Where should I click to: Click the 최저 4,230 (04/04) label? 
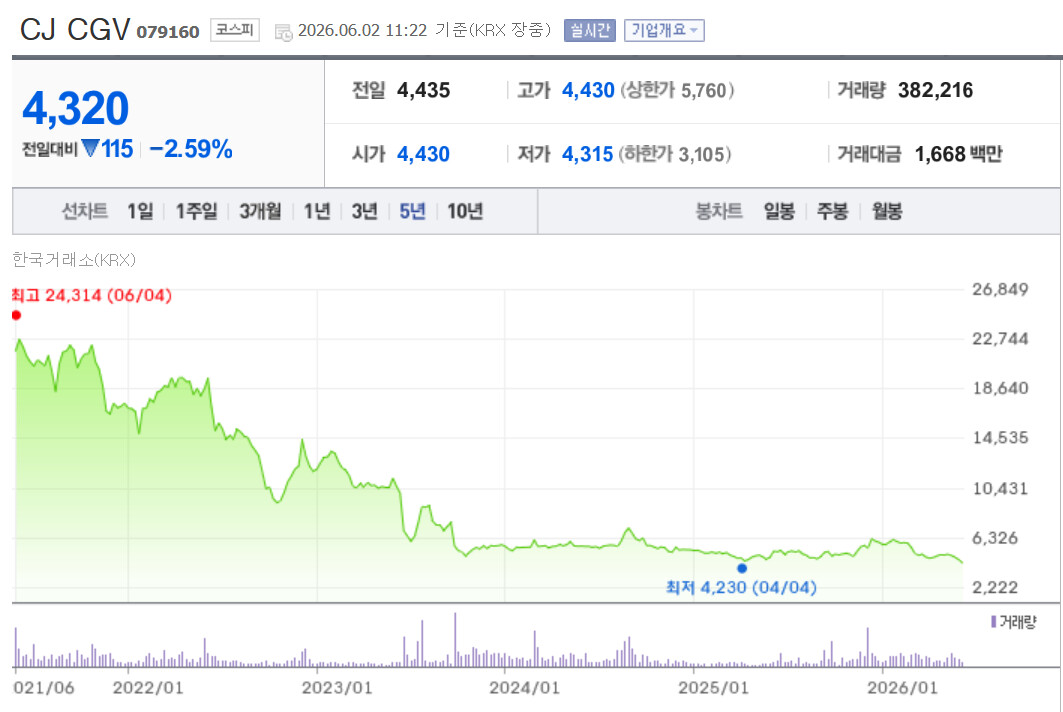click(x=741, y=587)
